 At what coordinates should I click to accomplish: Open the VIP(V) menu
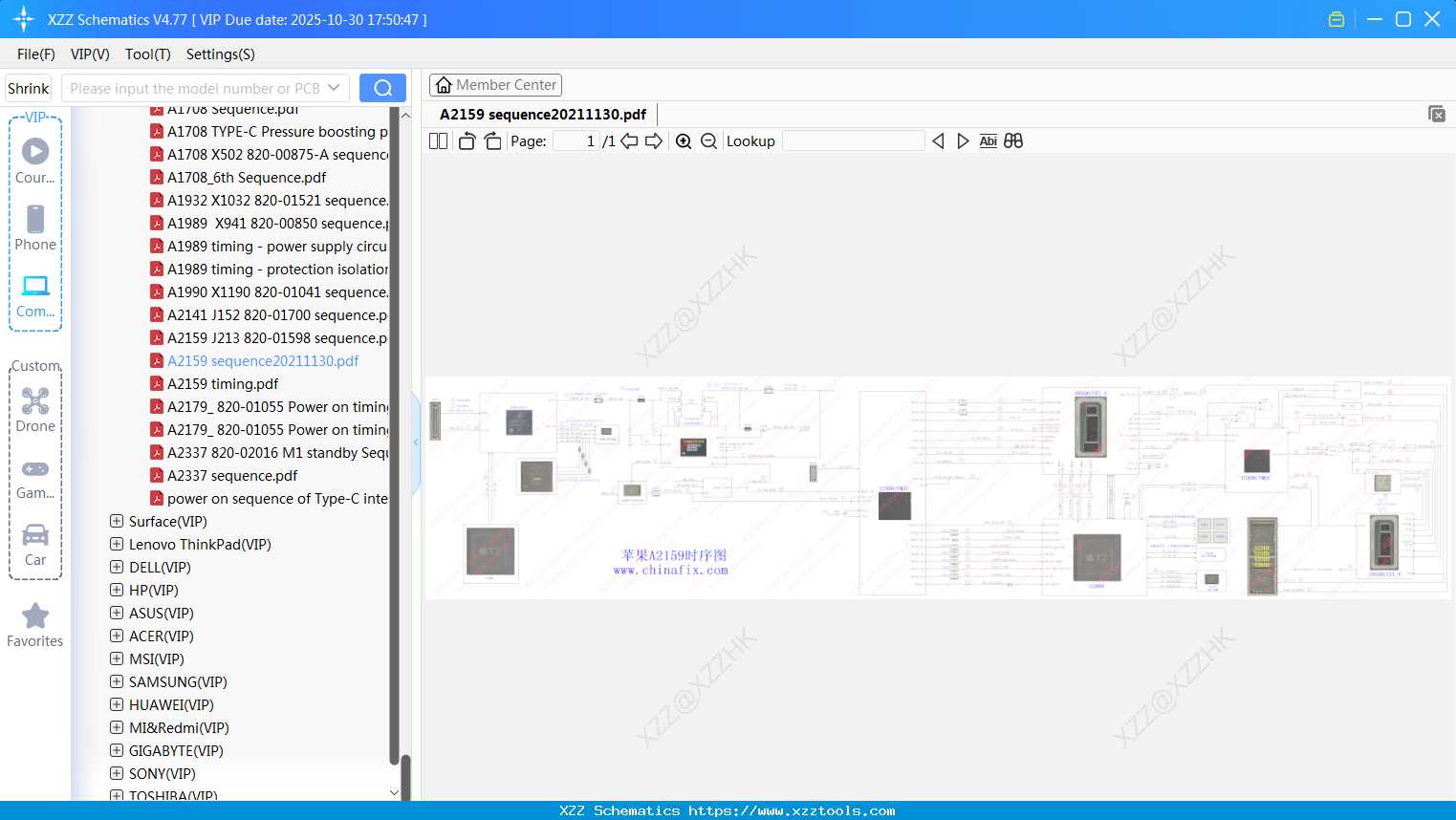tap(90, 54)
